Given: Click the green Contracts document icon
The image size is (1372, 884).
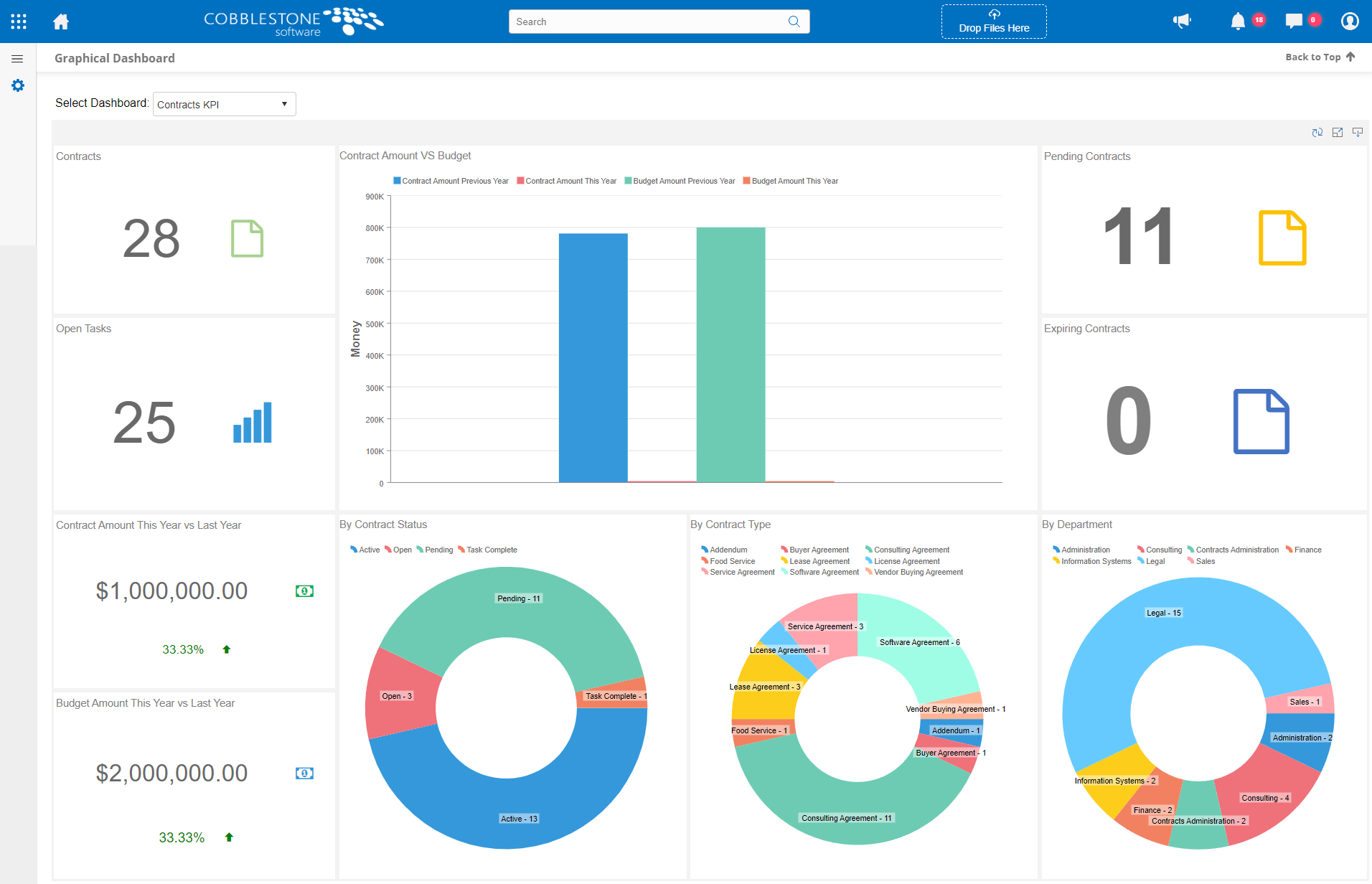Looking at the screenshot, I should click(x=247, y=238).
